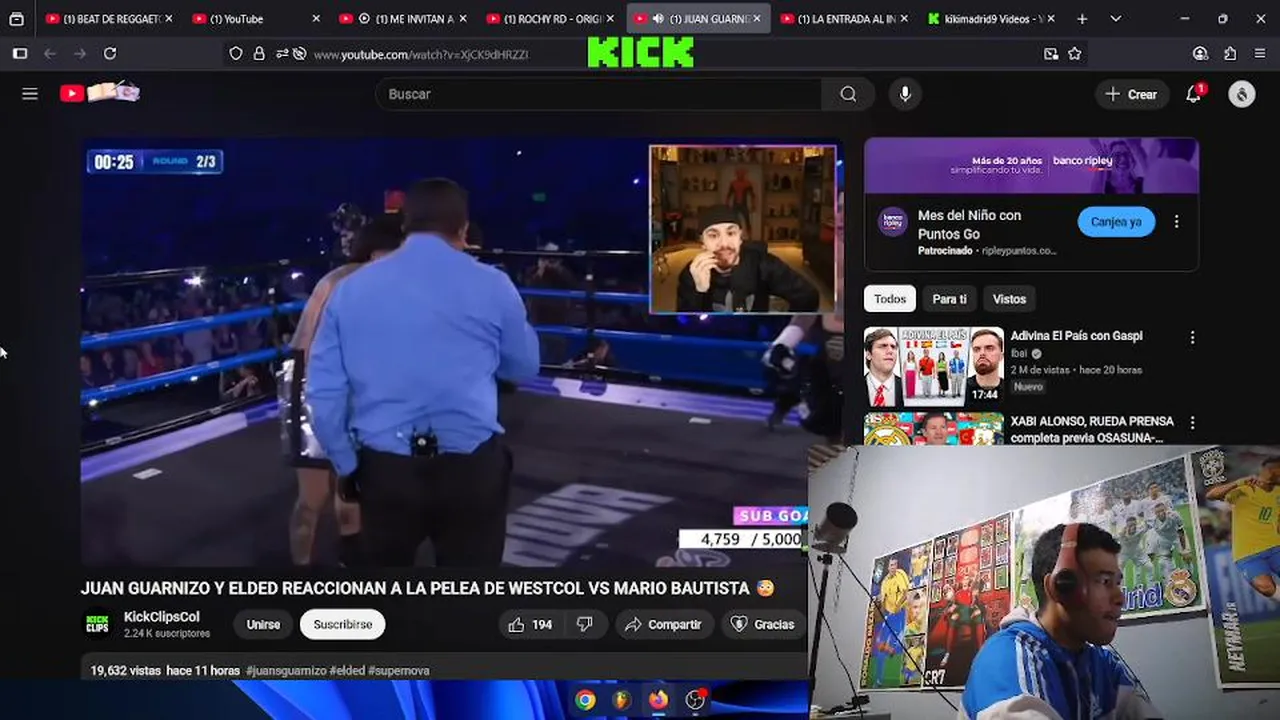Screen dimensions: 1280x720
Task: Open the Firefox account icon in toolbar
Action: (1200, 54)
